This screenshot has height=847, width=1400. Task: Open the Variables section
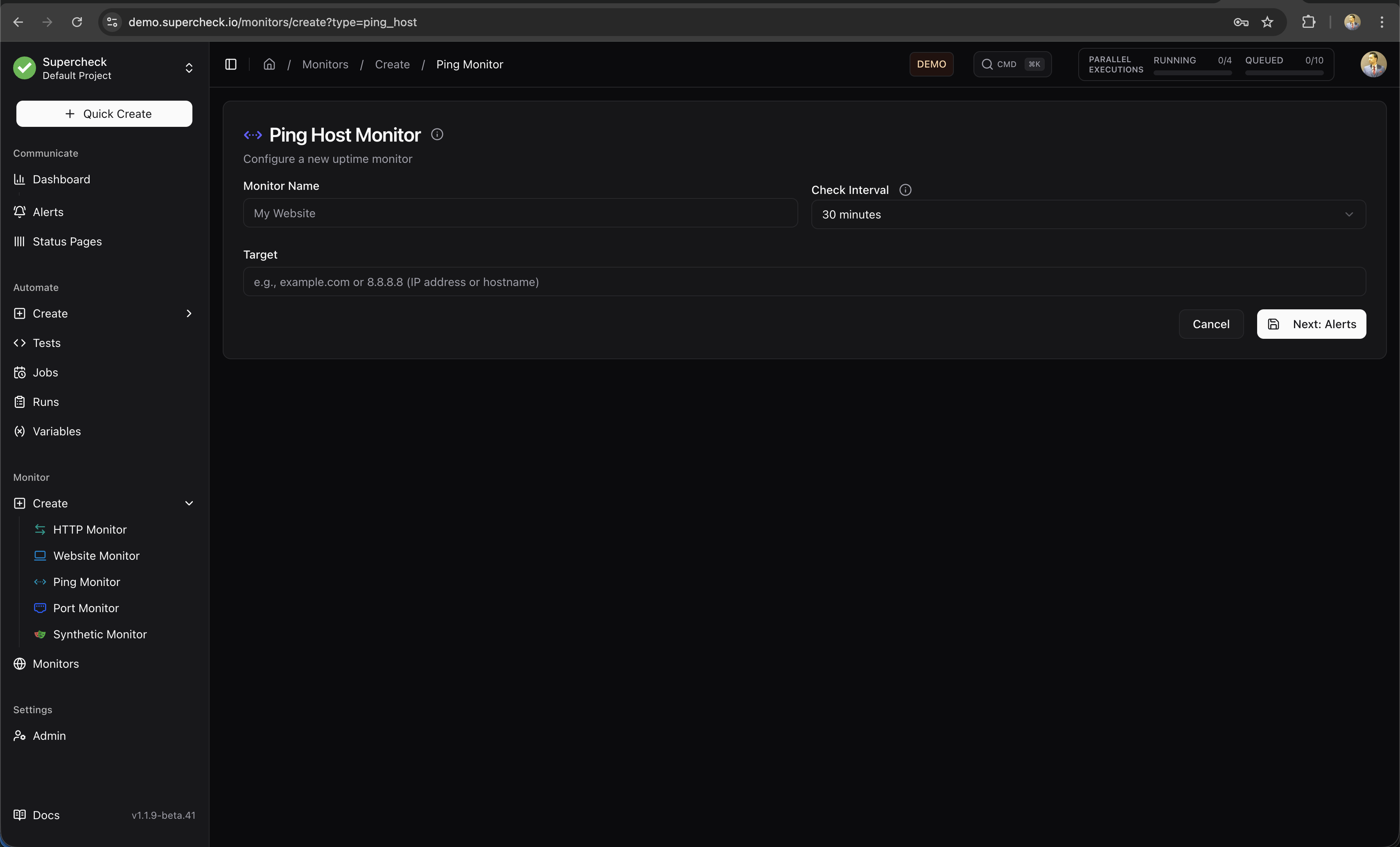tap(56, 431)
